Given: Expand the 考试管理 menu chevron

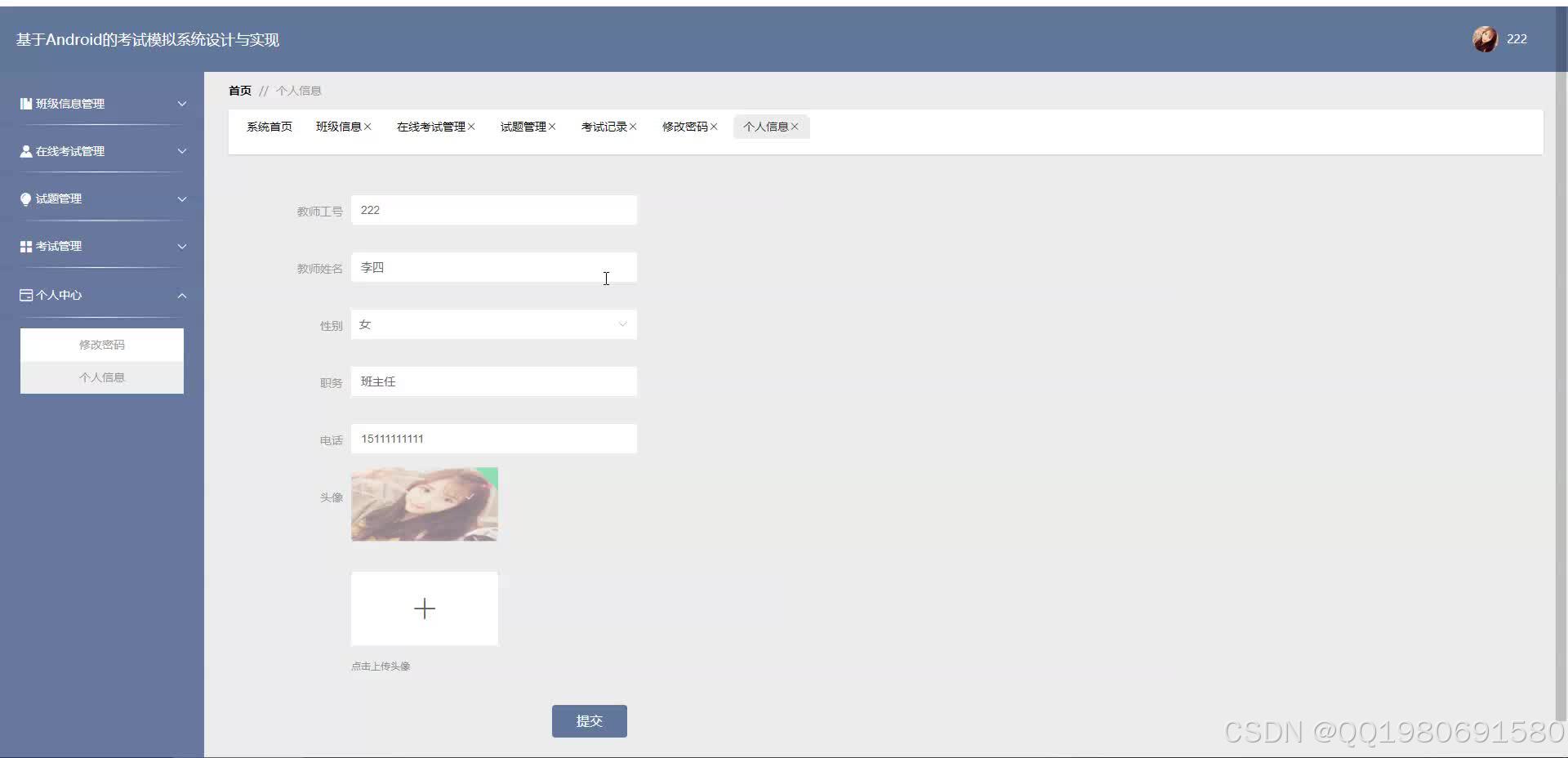Looking at the screenshot, I should click(x=182, y=247).
